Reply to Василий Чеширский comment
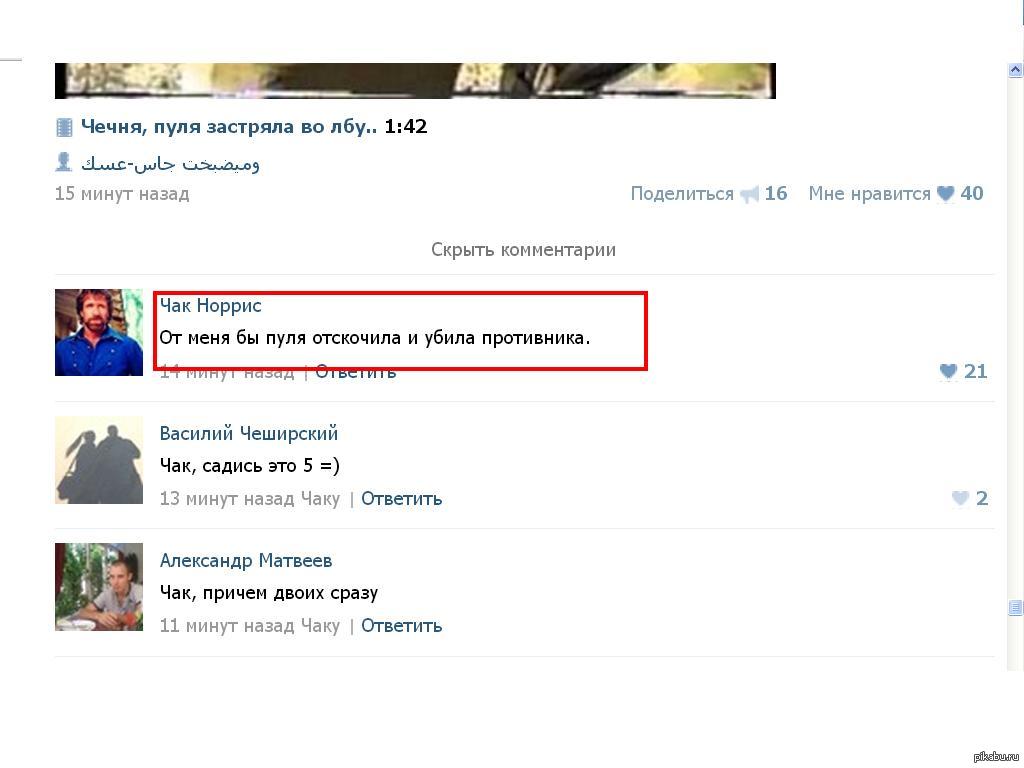 point(402,499)
